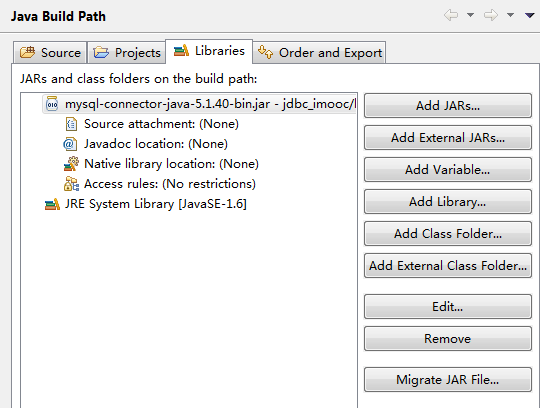Click the Add Class Folder... button
540x408 pixels.
tap(448, 234)
